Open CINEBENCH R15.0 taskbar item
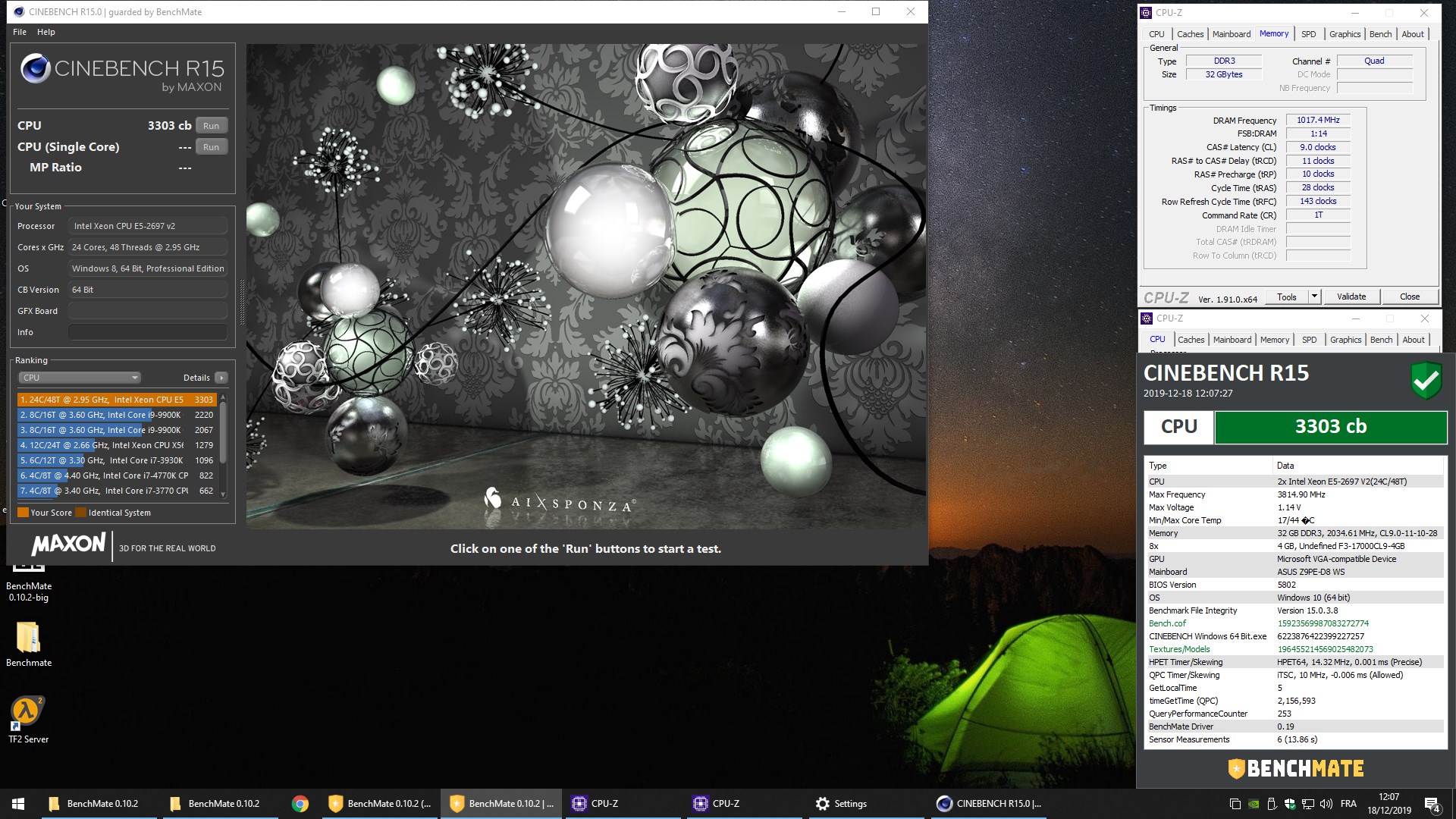 tap(987, 804)
